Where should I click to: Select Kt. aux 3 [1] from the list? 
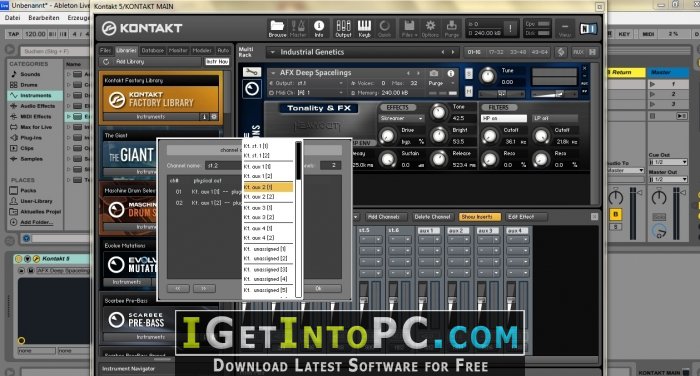pyautogui.click(x=268, y=208)
